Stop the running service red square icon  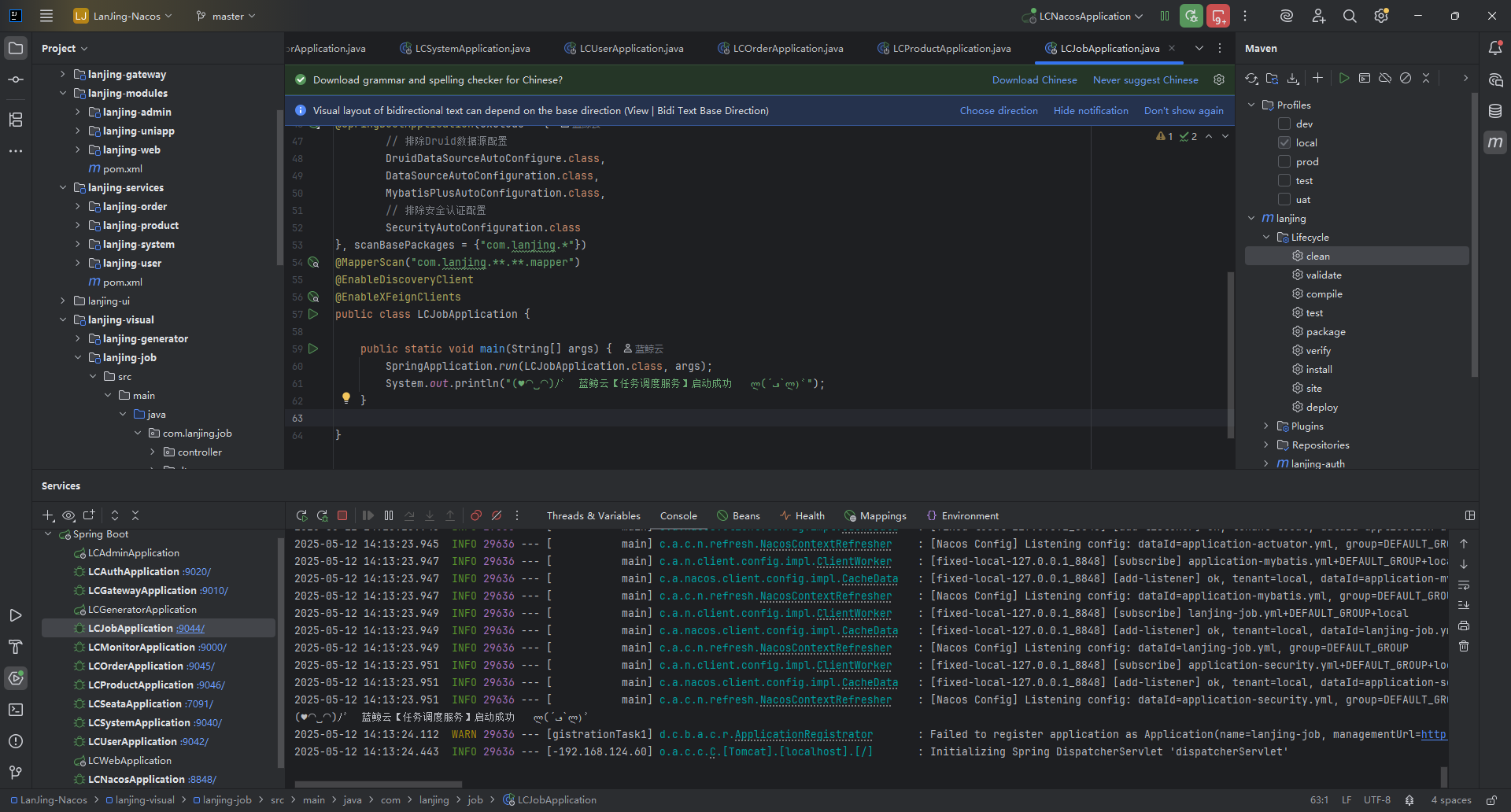[x=342, y=515]
